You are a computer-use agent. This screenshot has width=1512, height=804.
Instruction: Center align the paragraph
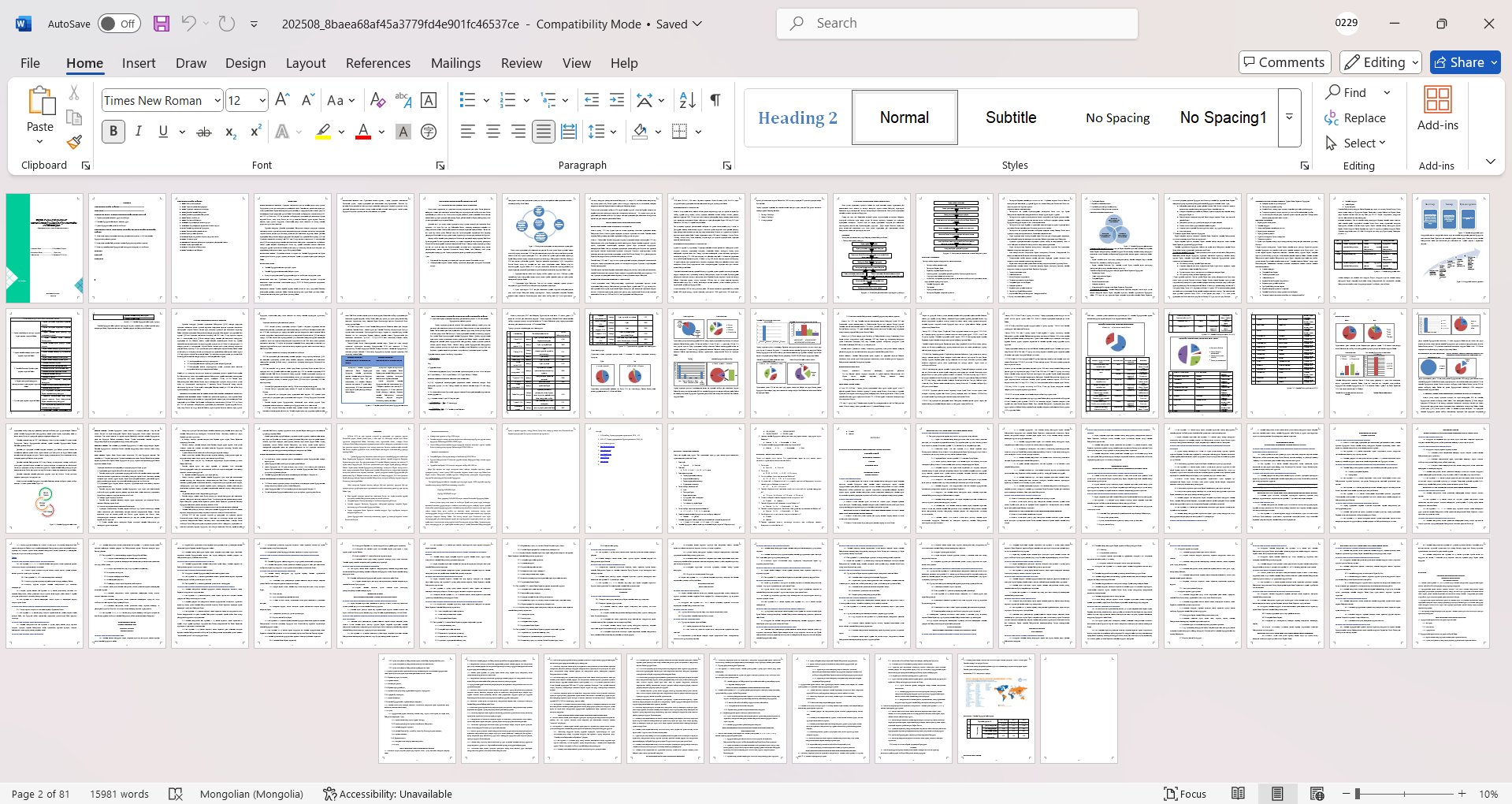point(493,132)
